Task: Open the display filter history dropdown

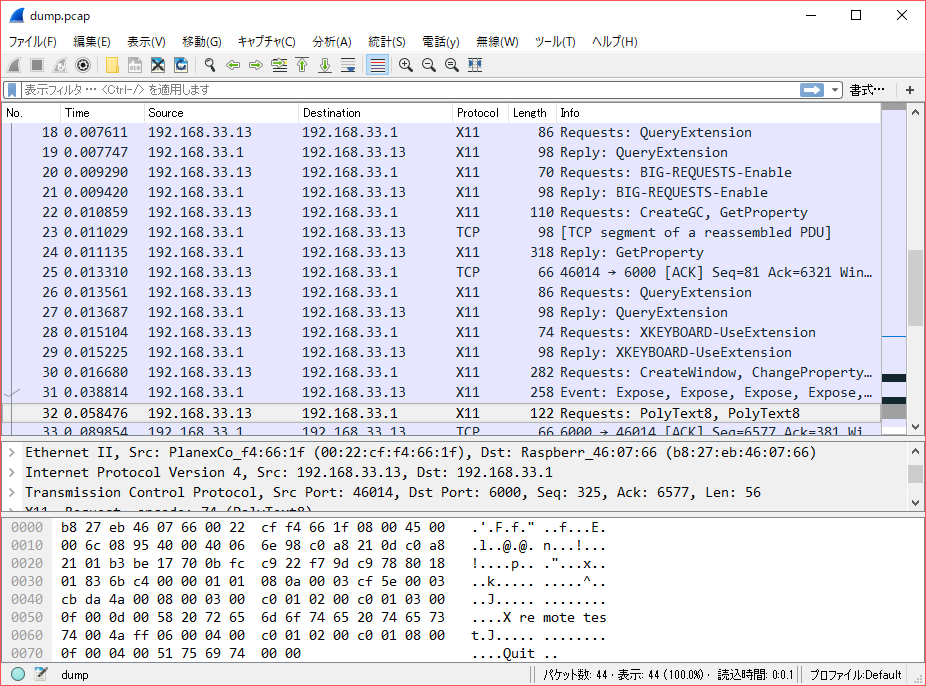Action: [x=835, y=90]
